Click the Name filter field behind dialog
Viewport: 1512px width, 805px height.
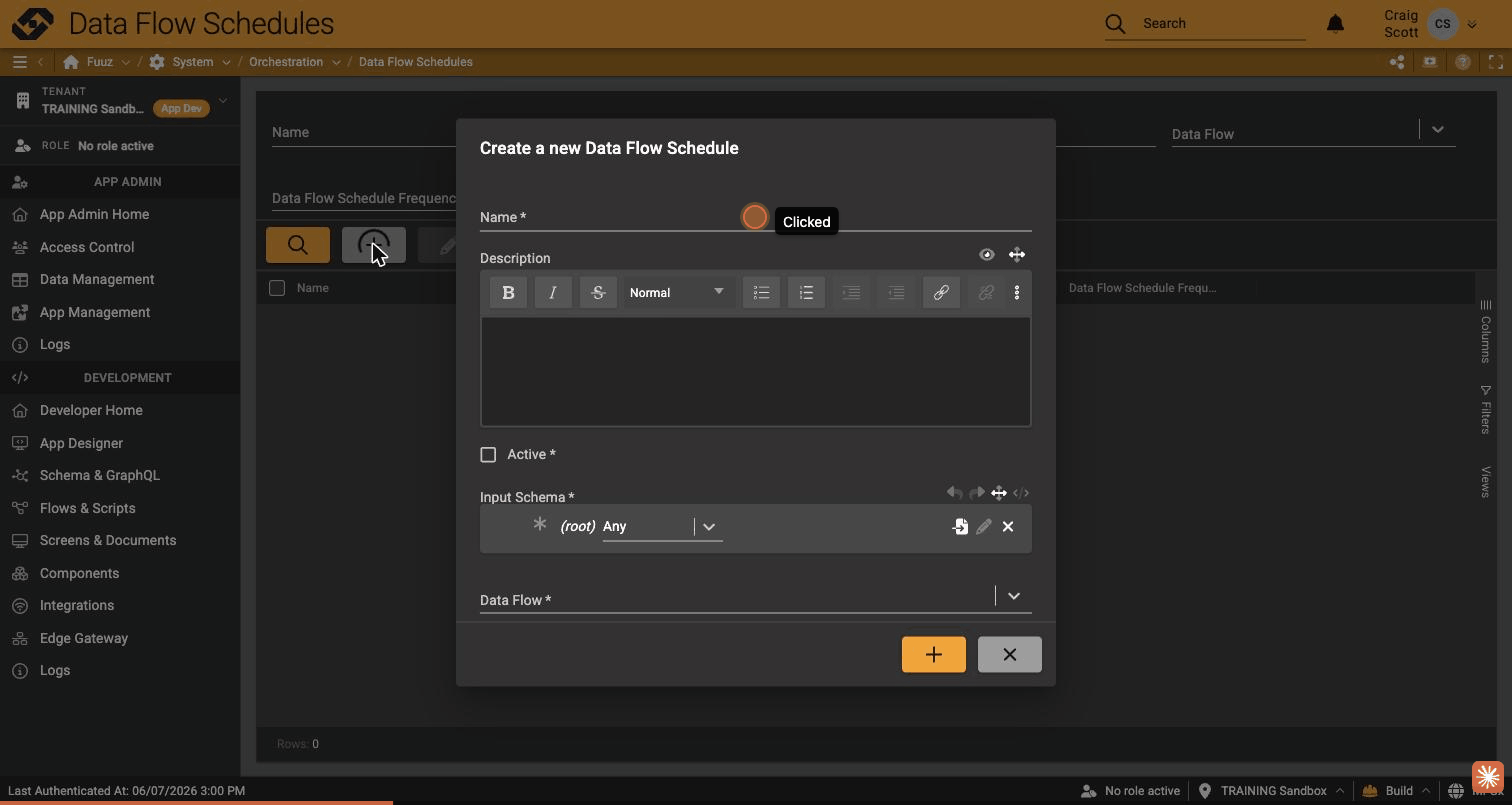coord(364,133)
